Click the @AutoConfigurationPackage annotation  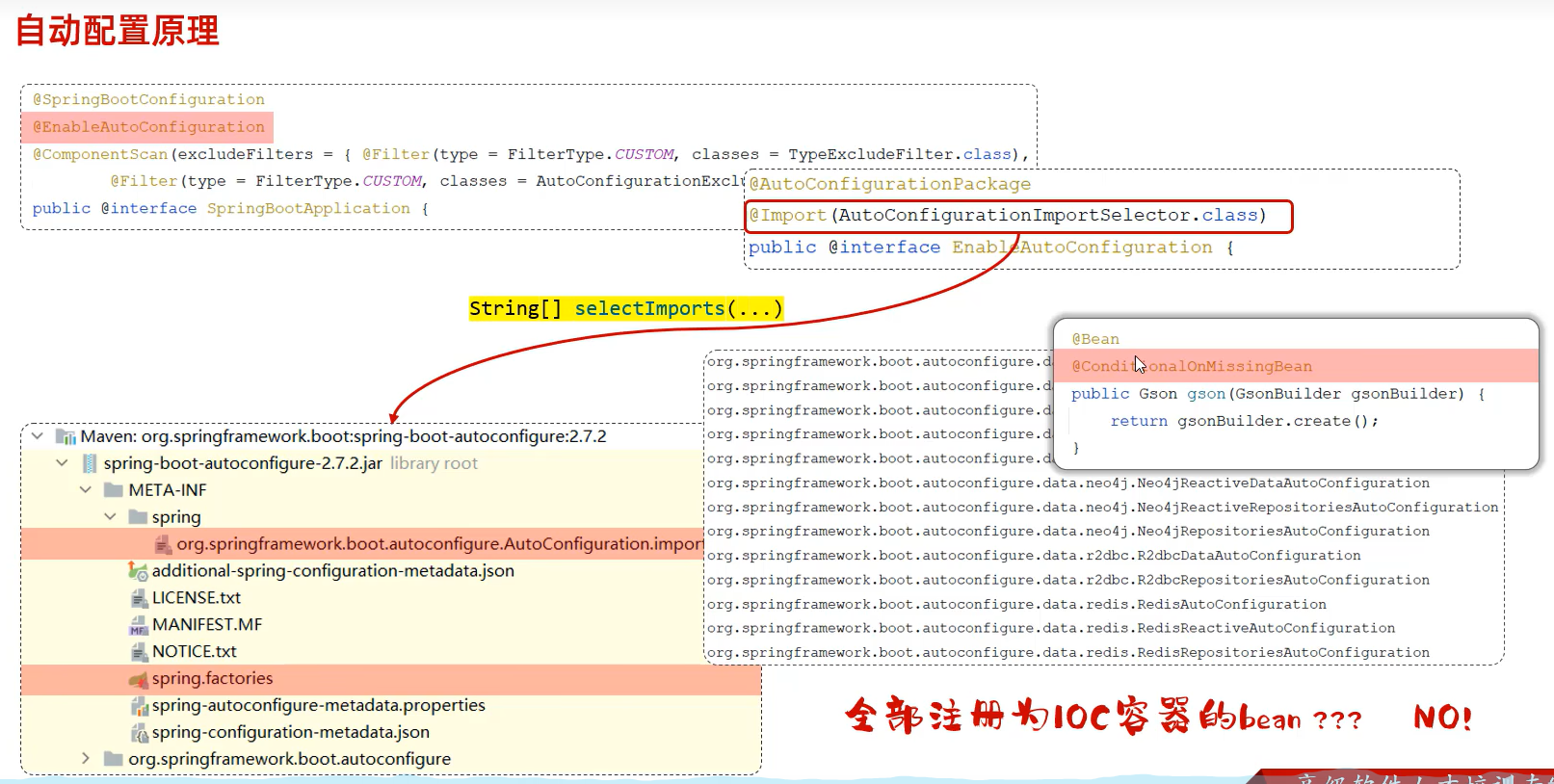tap(890, 184)
